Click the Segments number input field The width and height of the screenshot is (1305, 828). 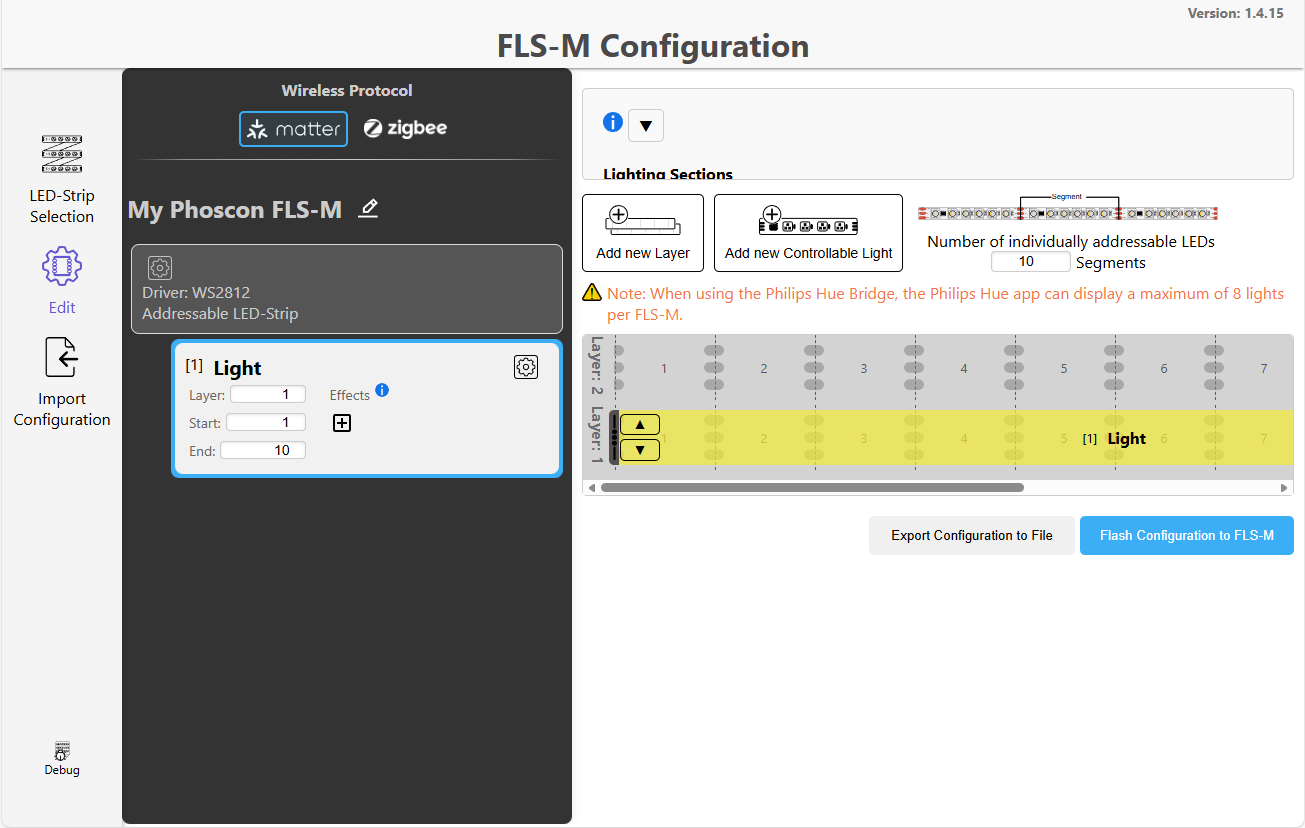(x=1030, y=262)
